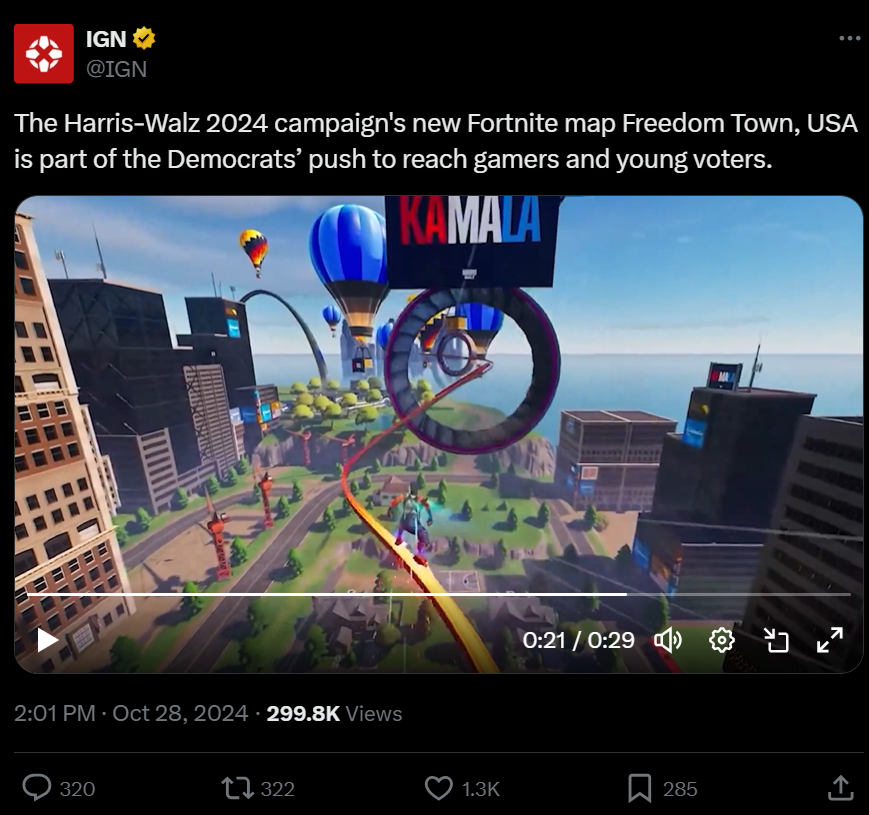This screenshot has width=869, height=815.
Task: Play the Fortnite video
Action: [x=48, y=640]
